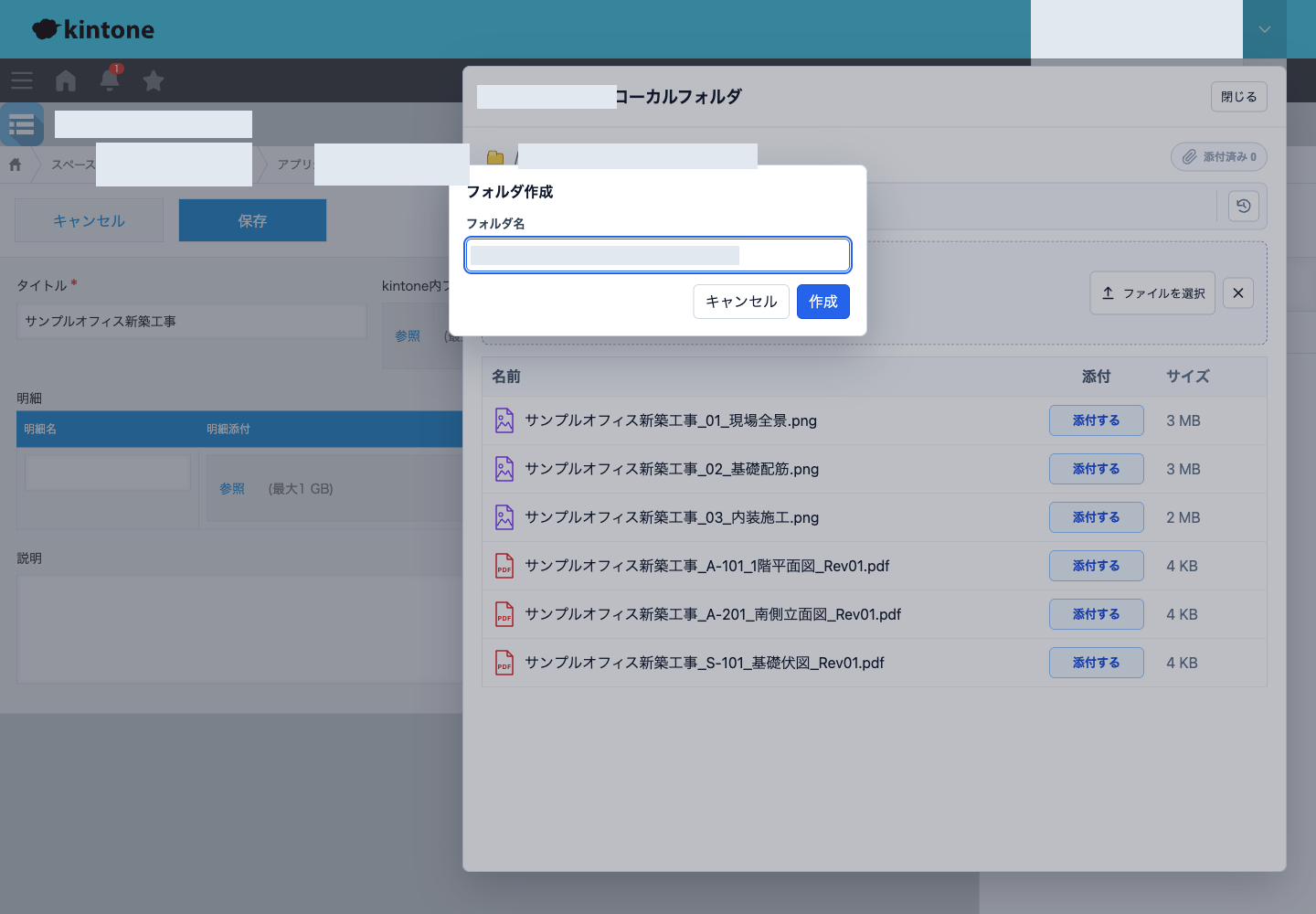Attach 02_基礎配筋.png with 添付する
This screenshot has height=914, width=1316.
point(1097,469)
